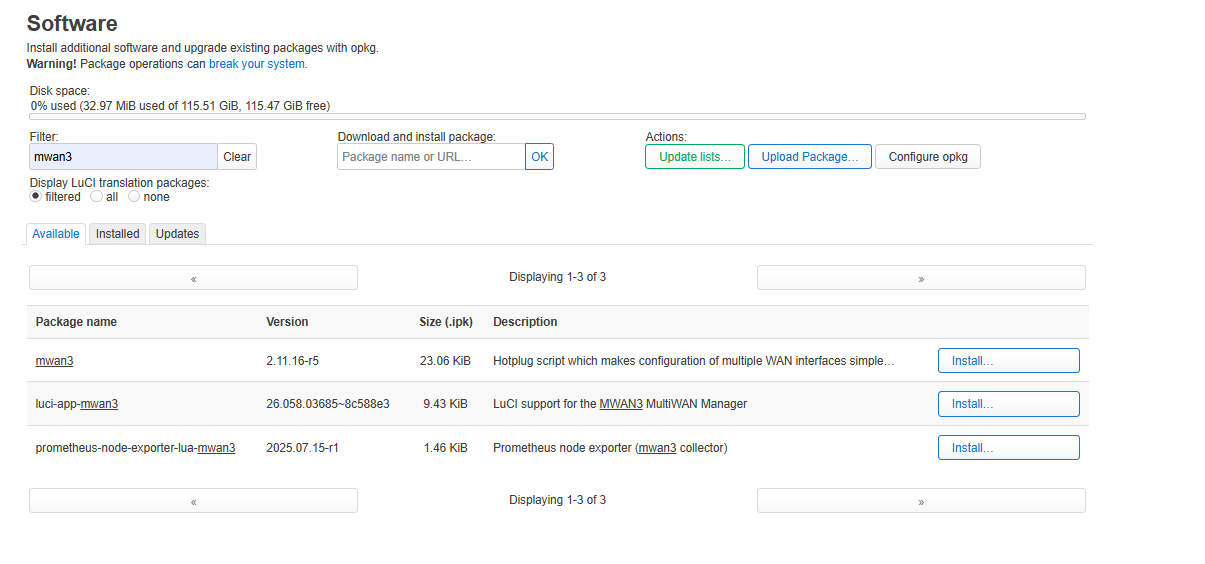Follow the 'break your system' link
Image resolution: width=1205 pixels, height=564 pixels.
pos(257,64)
